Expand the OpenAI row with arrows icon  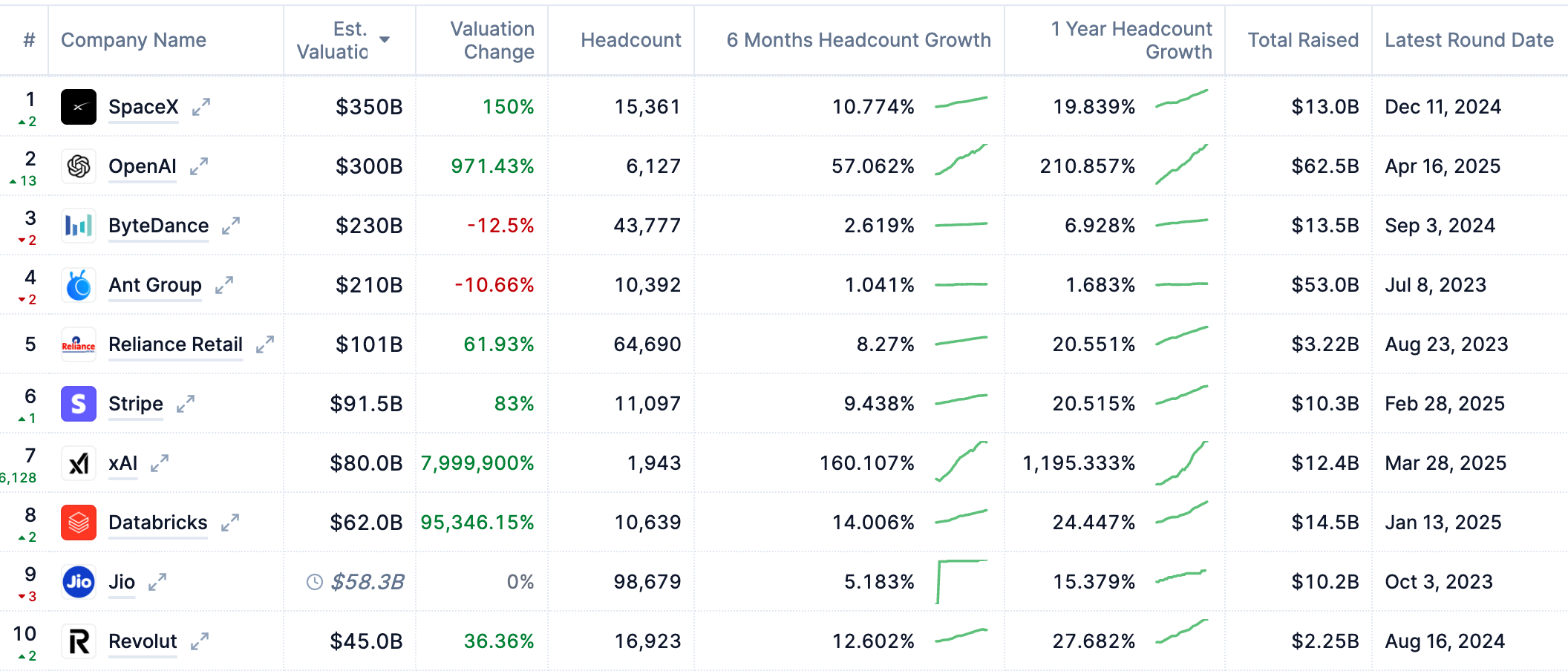pos(199,166)
